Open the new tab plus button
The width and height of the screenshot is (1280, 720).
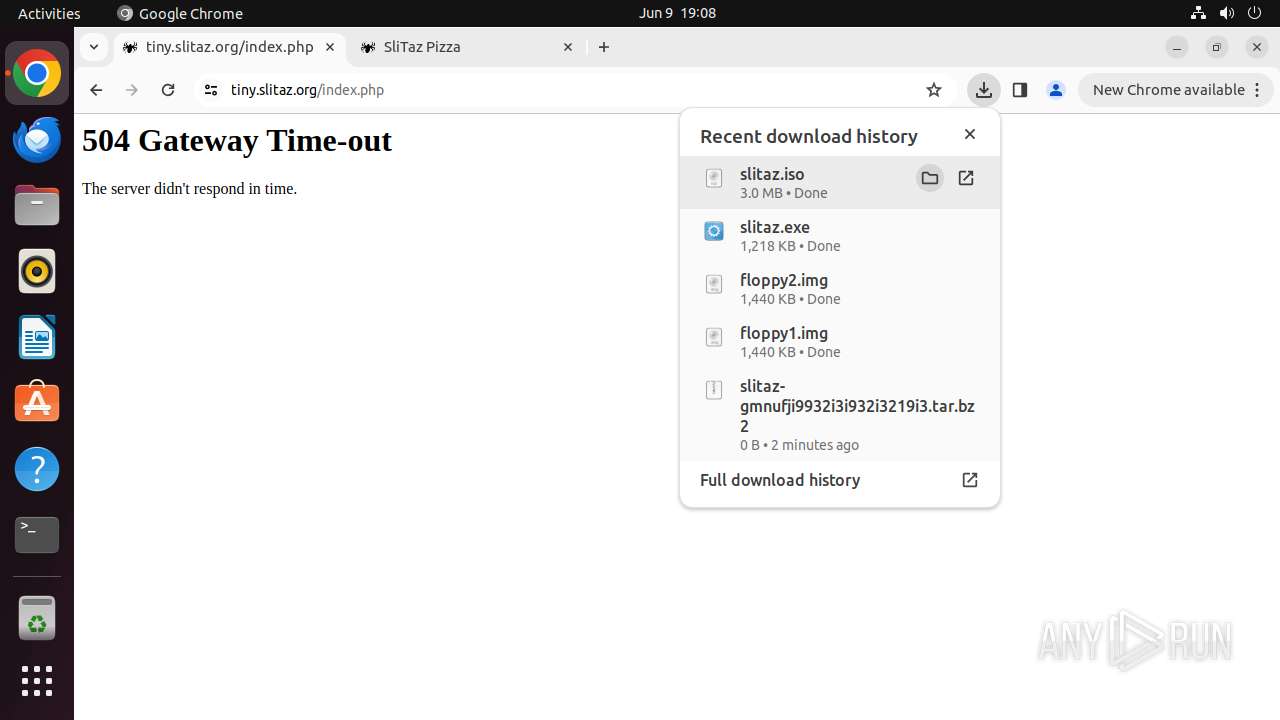pos(604,47)
